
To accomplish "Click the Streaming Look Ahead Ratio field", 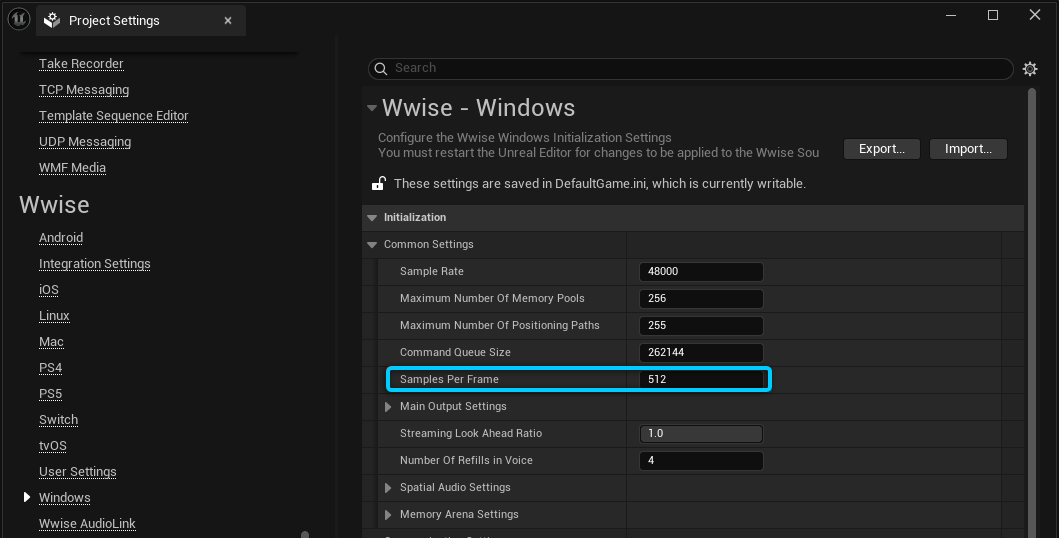I will coord(700,434).
